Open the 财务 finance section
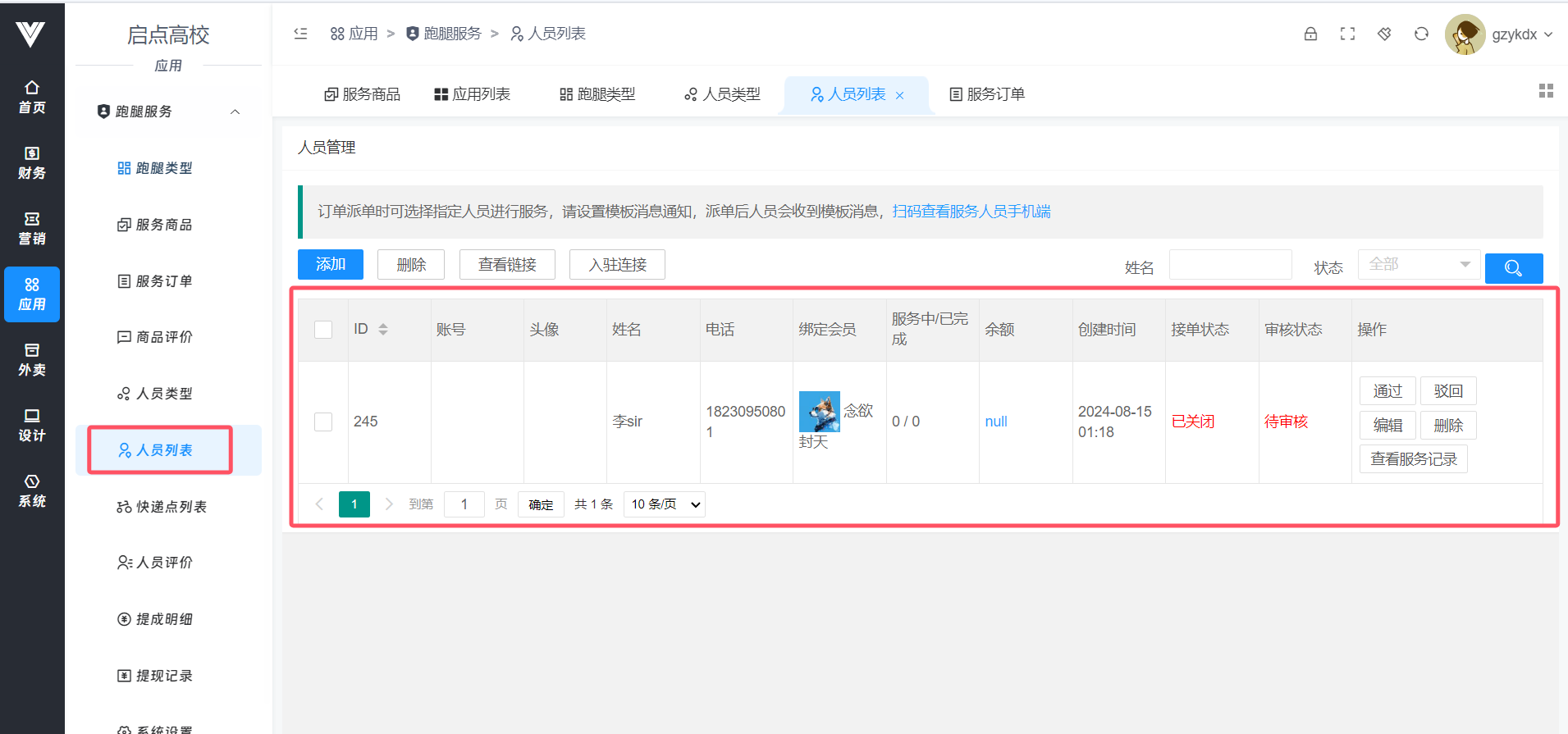 tap(32, 162)
